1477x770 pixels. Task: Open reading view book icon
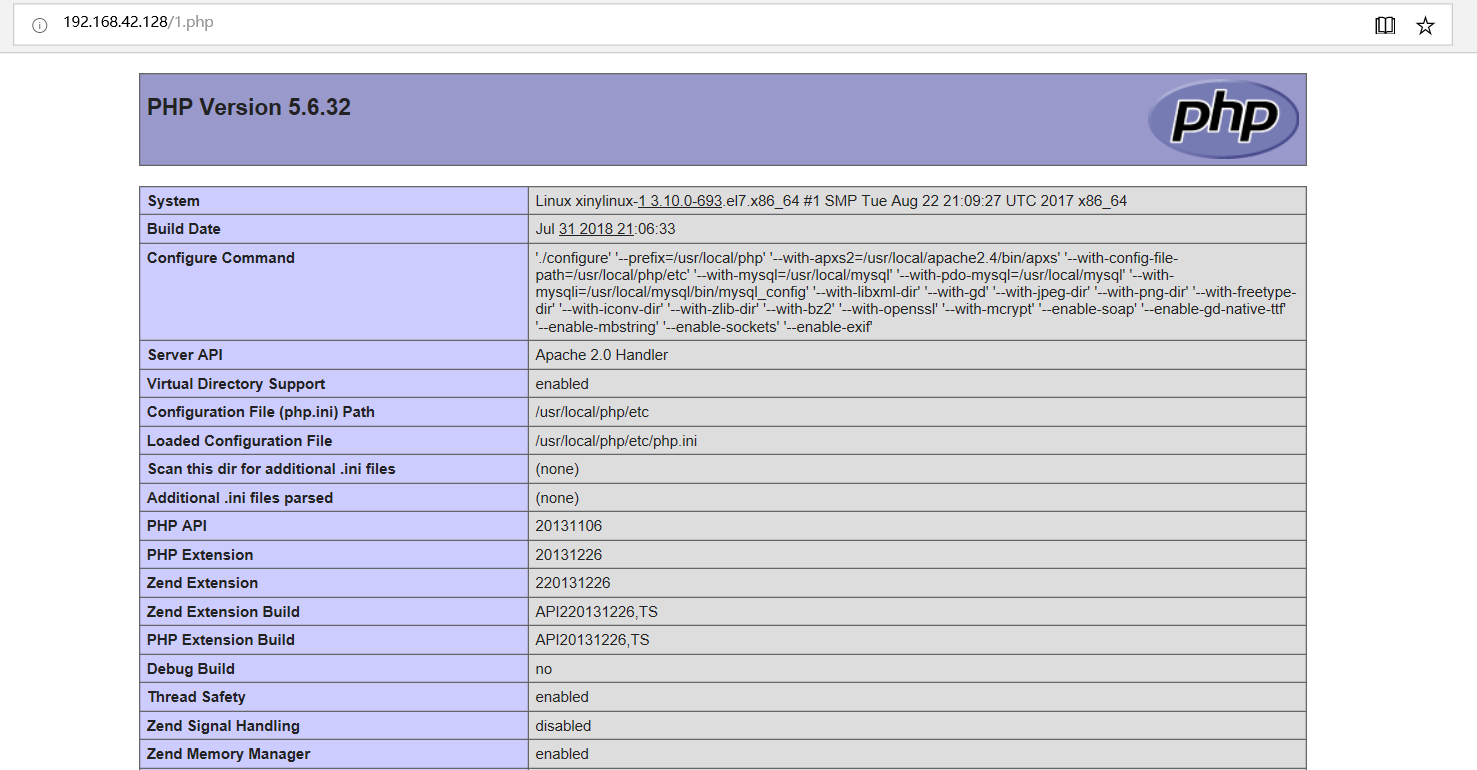tap(1385, 25)
